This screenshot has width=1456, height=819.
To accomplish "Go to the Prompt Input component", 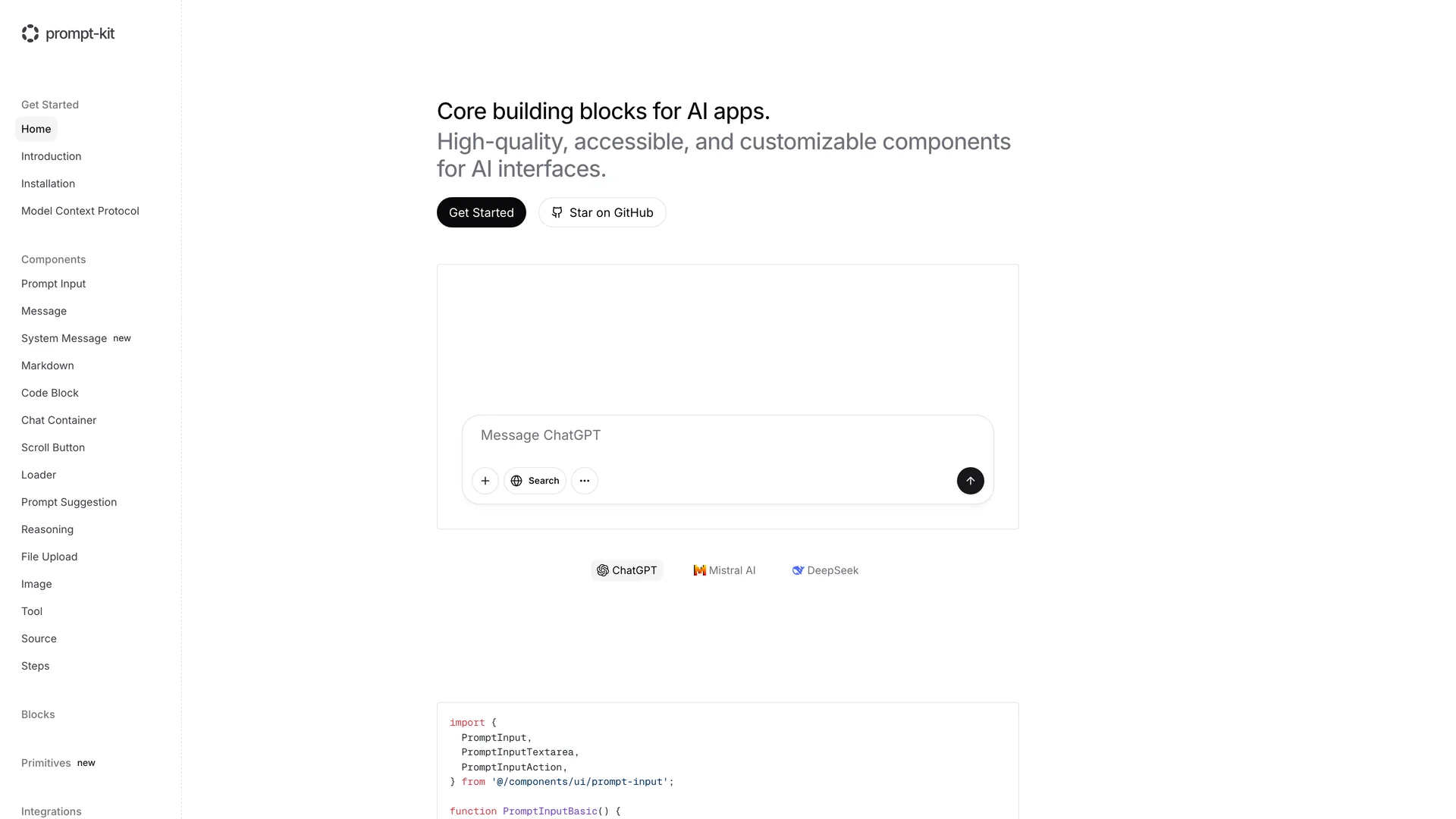I will coord(53,284).
